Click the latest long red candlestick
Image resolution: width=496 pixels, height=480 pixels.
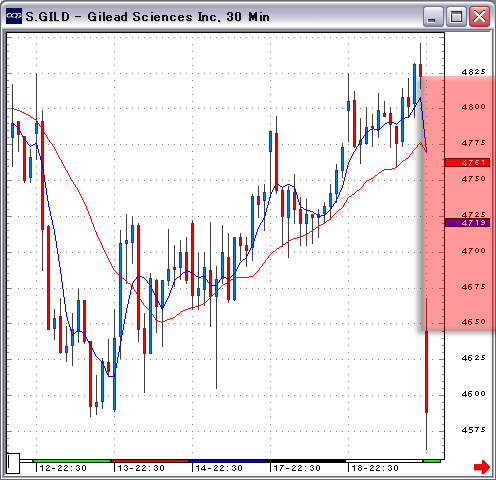click(426, 372)
